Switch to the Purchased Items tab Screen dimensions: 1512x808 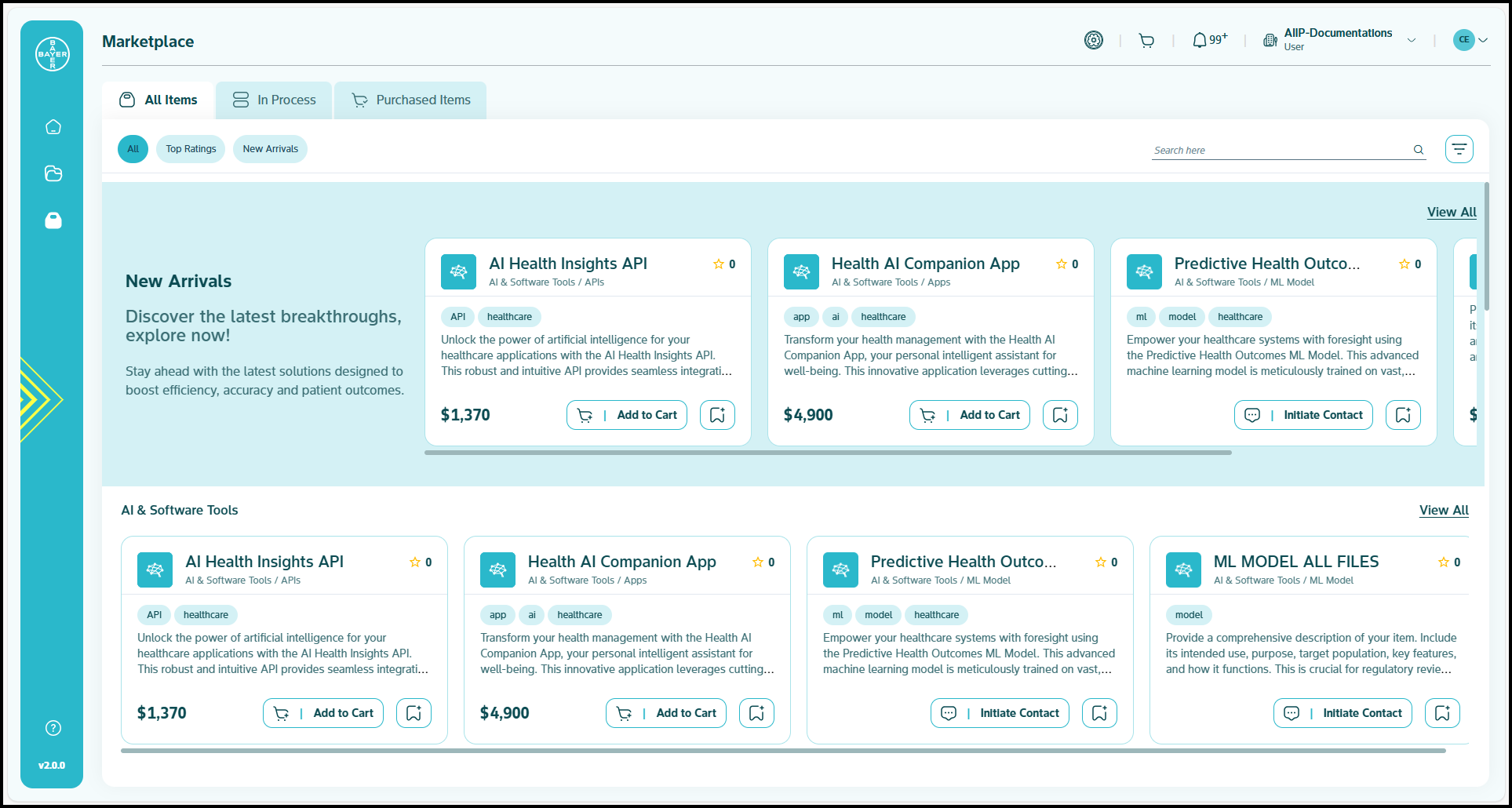[410, 100]
